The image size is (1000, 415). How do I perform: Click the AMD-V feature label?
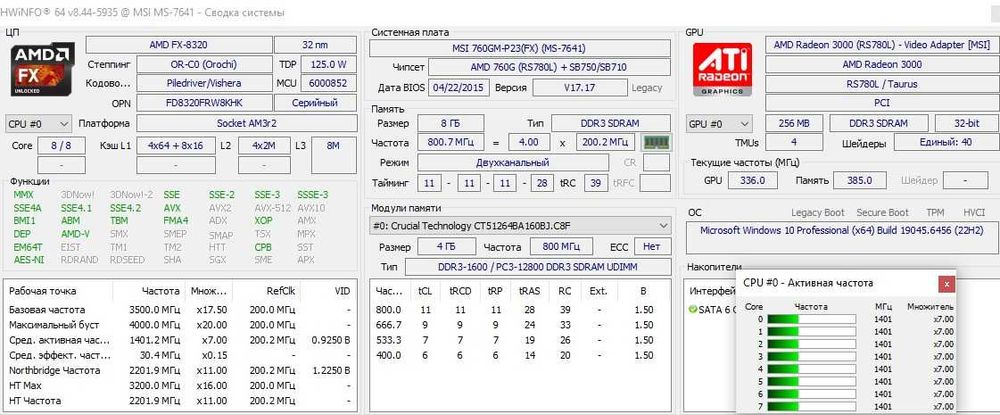pyautogui.click(x=75, y=234)
